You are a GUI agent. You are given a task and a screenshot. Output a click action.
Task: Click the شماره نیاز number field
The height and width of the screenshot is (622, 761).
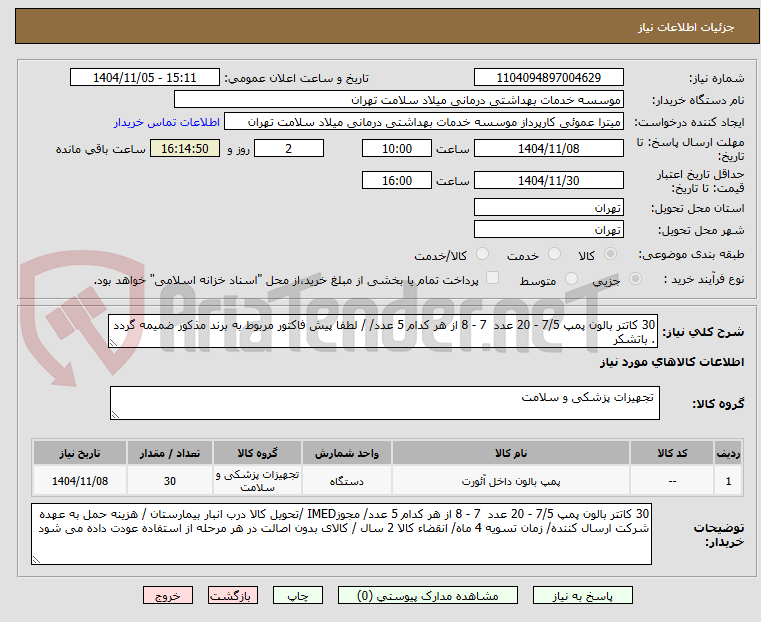(x=548, y=78)
